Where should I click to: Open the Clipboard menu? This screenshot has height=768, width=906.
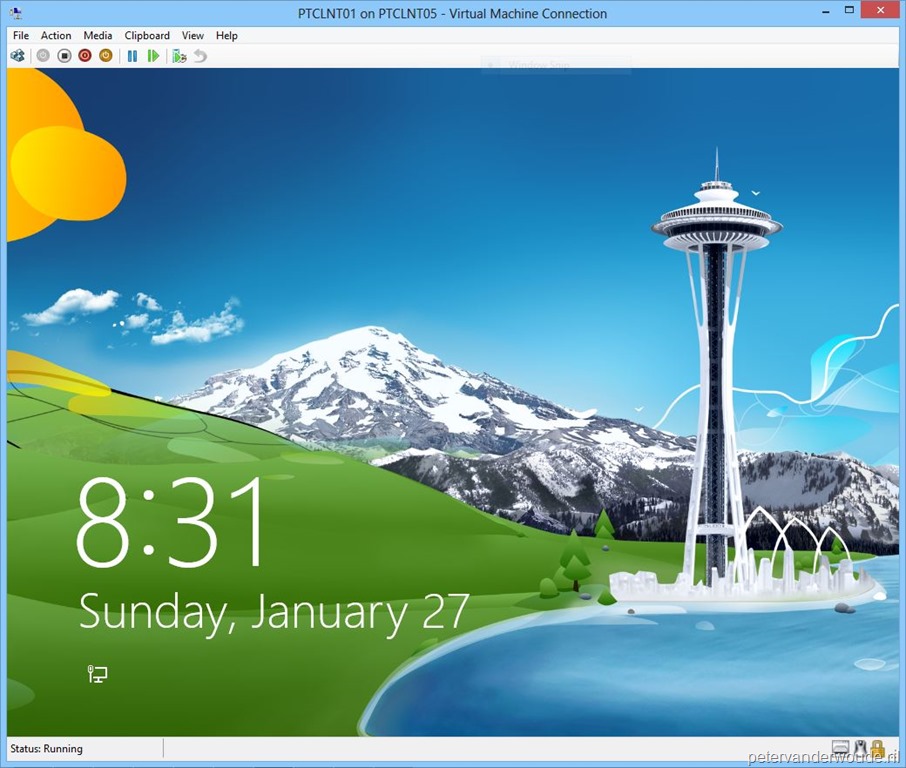[146, 35]
